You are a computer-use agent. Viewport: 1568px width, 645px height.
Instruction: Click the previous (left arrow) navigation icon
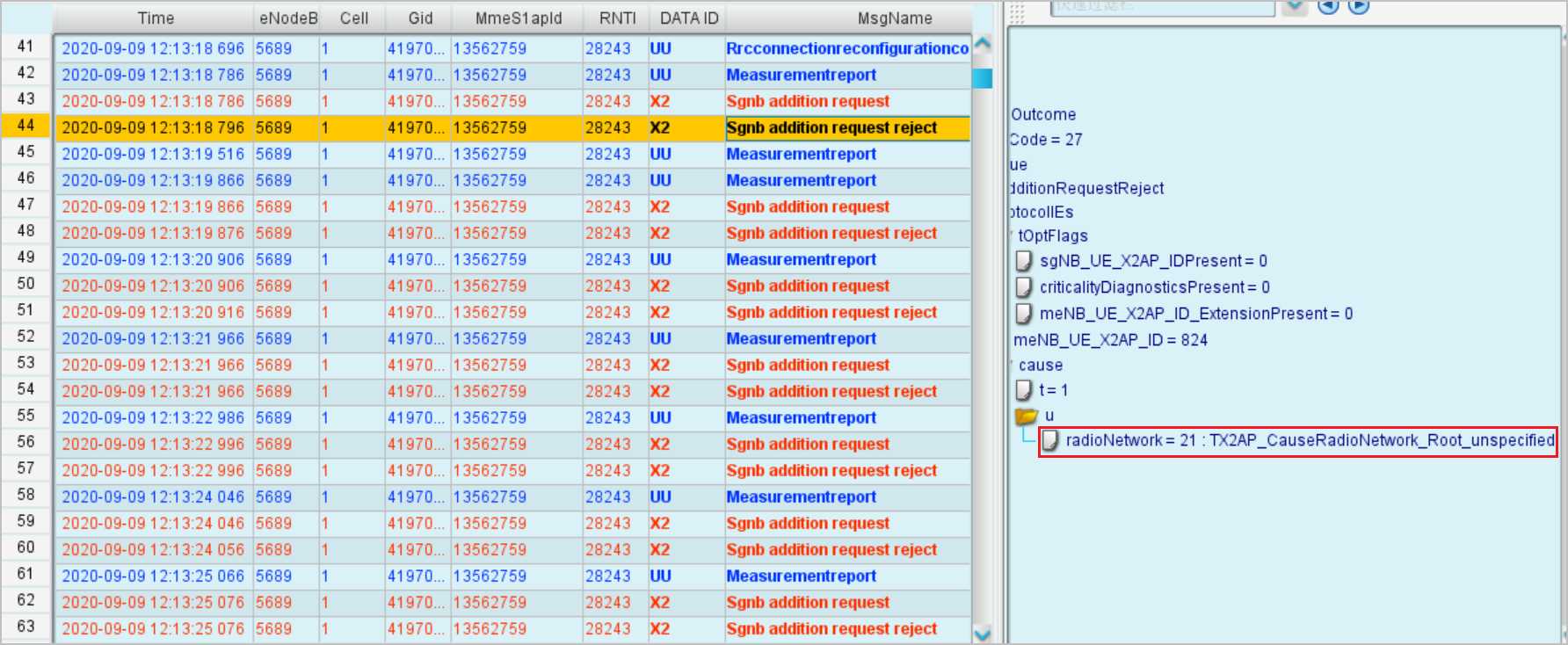pyautogui.click(x=1328, y=6)
